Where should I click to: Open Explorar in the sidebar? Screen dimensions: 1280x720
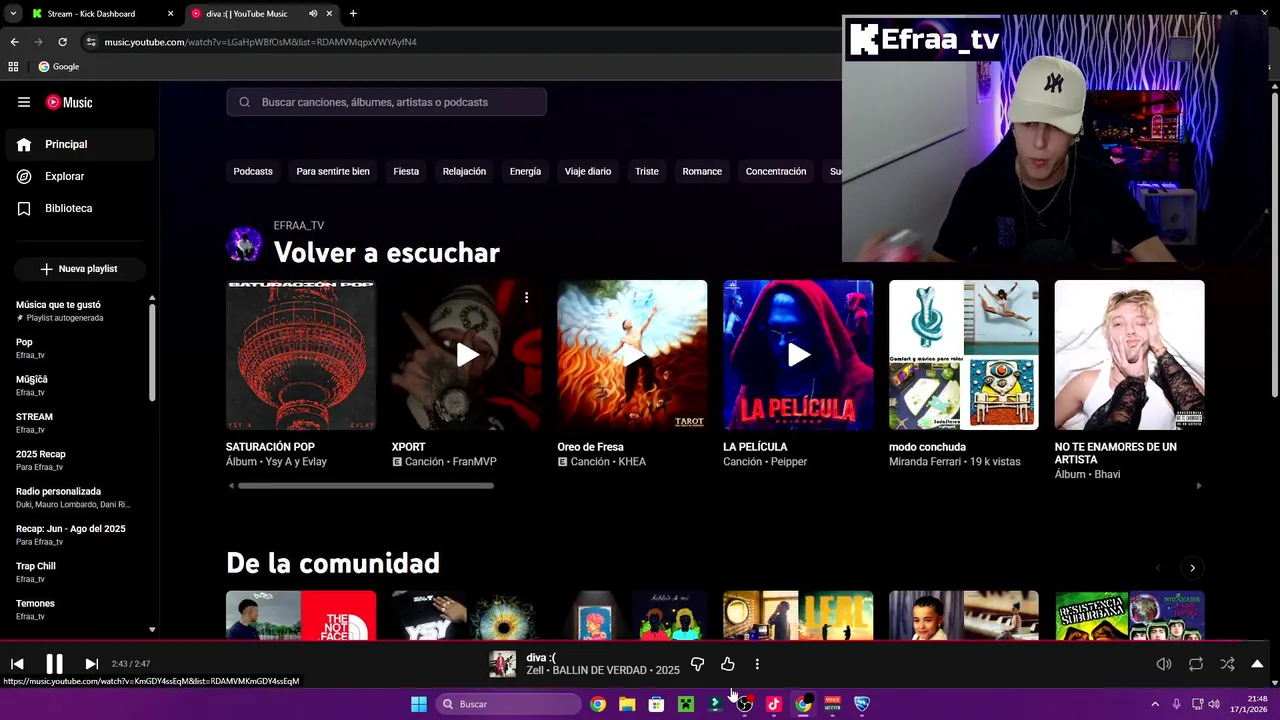[80, 176]
